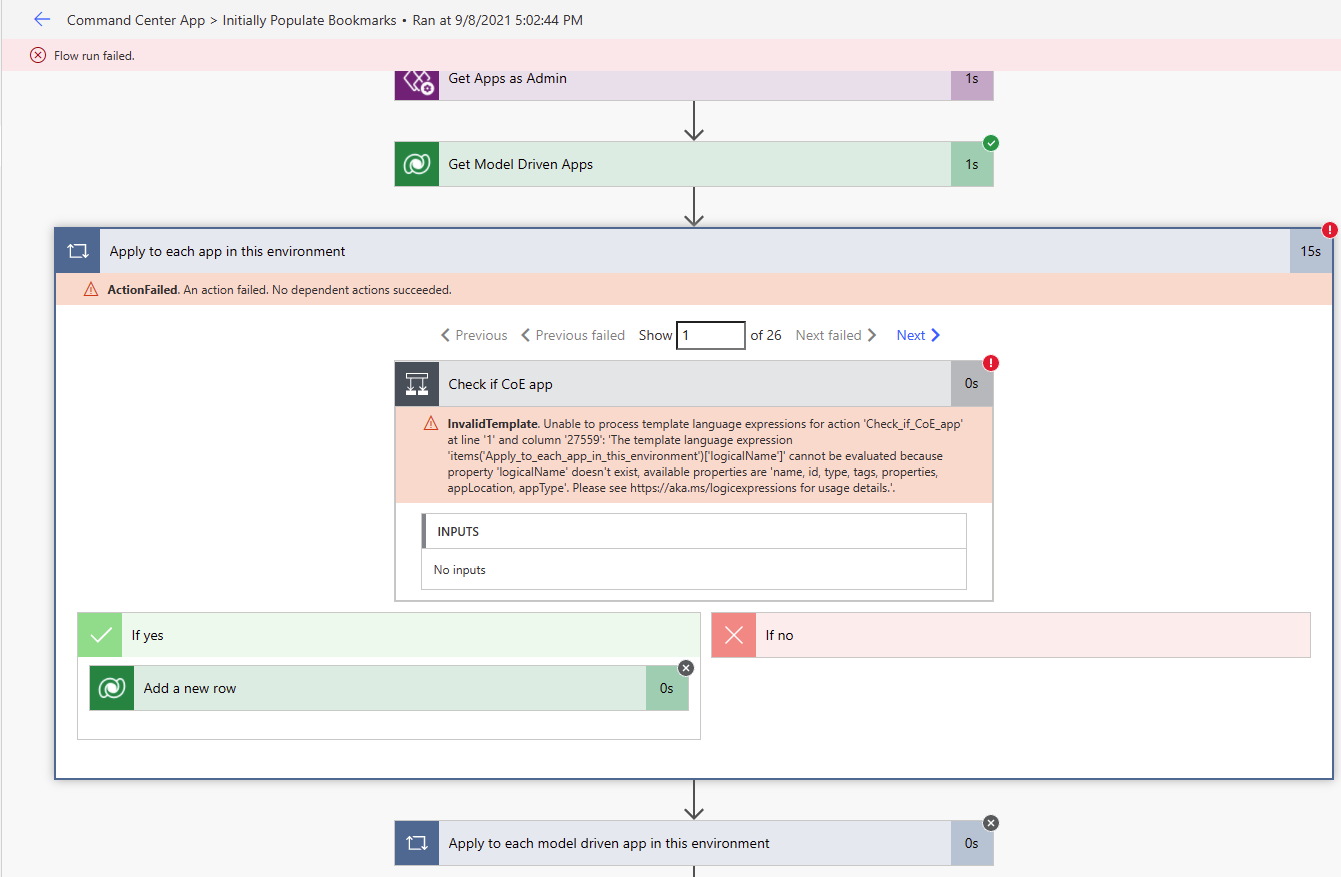Collapse the Apply to each app loop header
This screenshot has height=877, width=1341.
coord(400,251)
